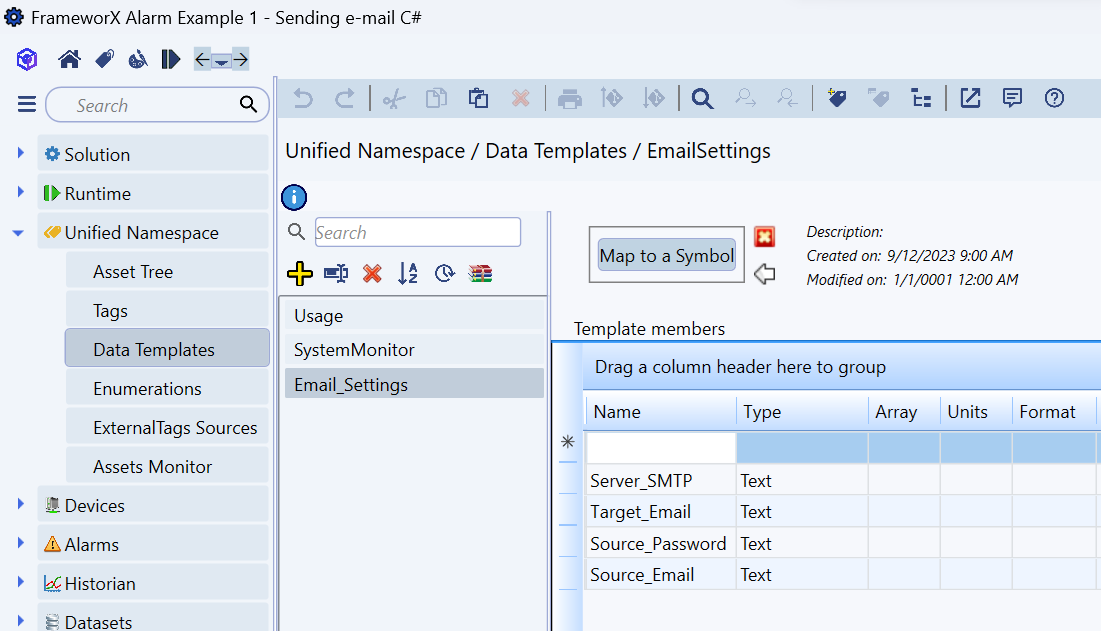
Task: Click the blue info circle icon
Action: pyautogui.click(x=293, y=197)
